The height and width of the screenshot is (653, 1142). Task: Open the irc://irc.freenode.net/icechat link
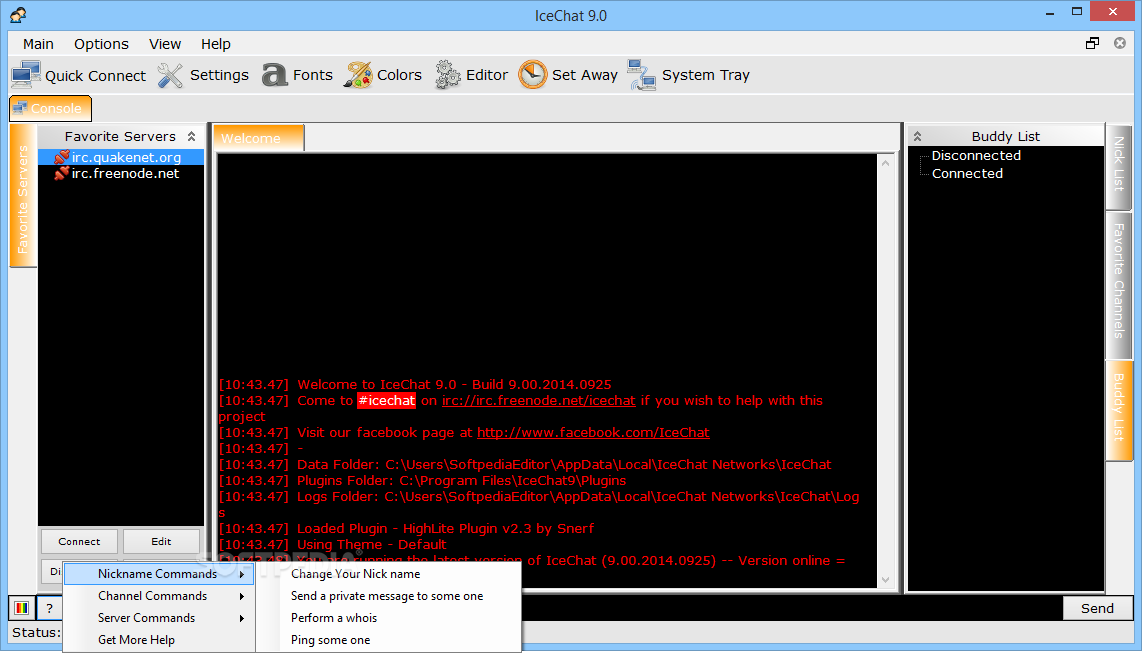pyautogui.click(x=538, y=400)
